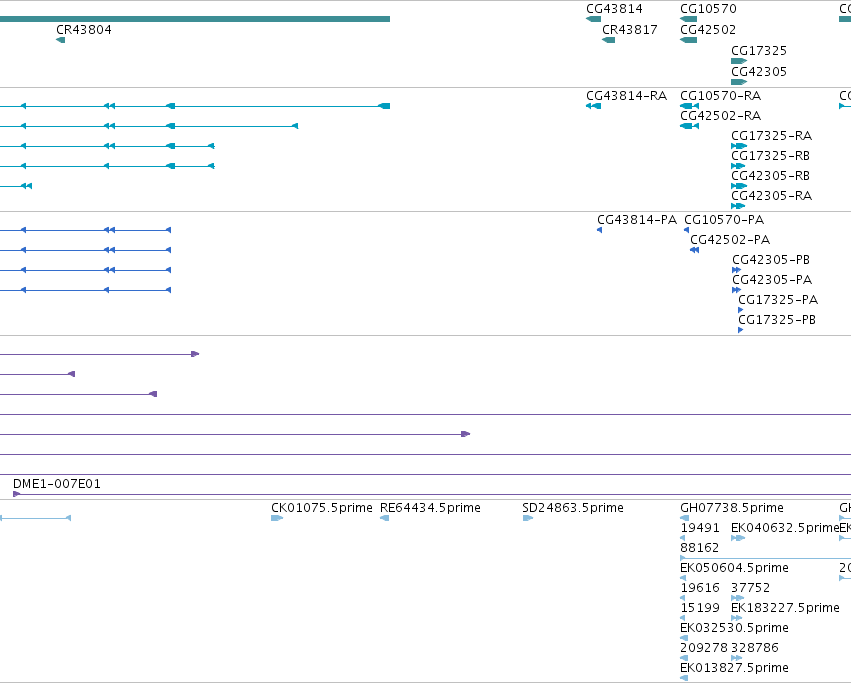Screen dimensions: 851x683
Task: Open the CR43817 gene feature
Action: point(608,40)
